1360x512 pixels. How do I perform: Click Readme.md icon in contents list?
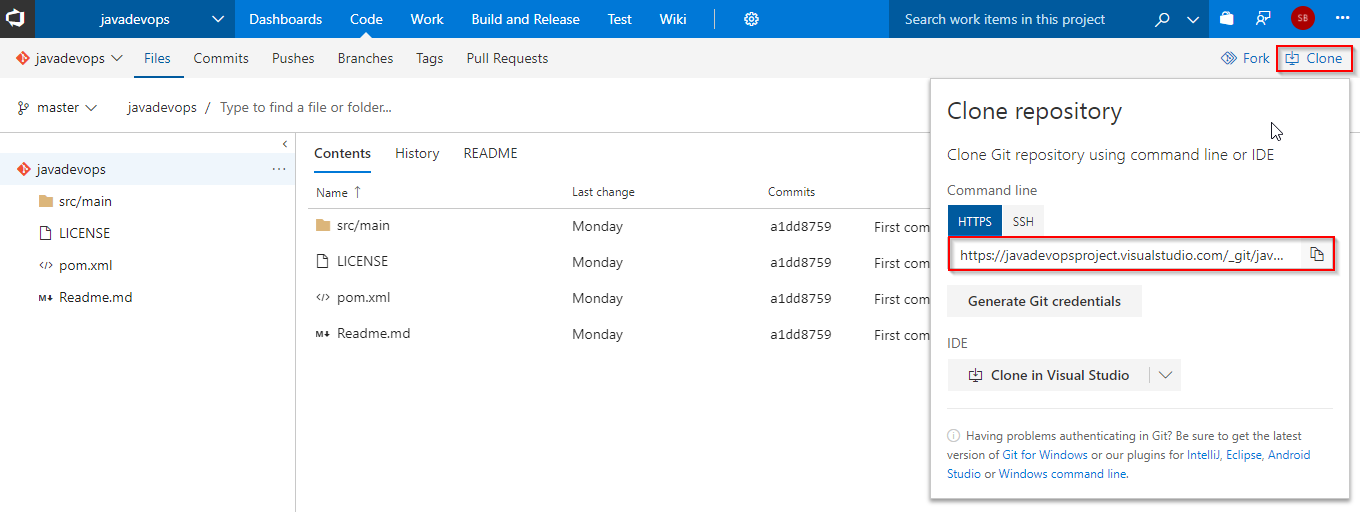pos(322,334)
